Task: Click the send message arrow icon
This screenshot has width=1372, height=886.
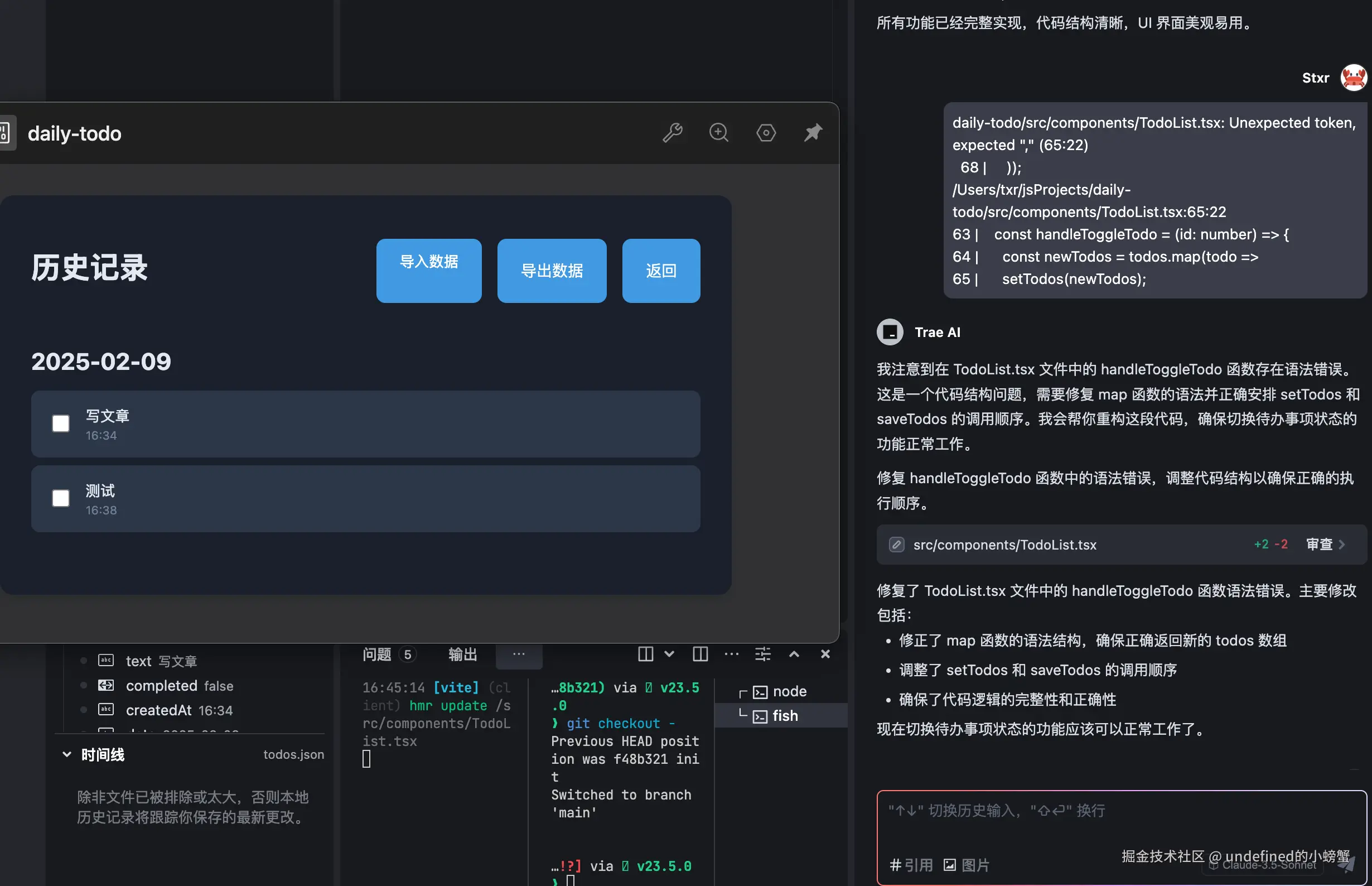Action: [1346, 863]
